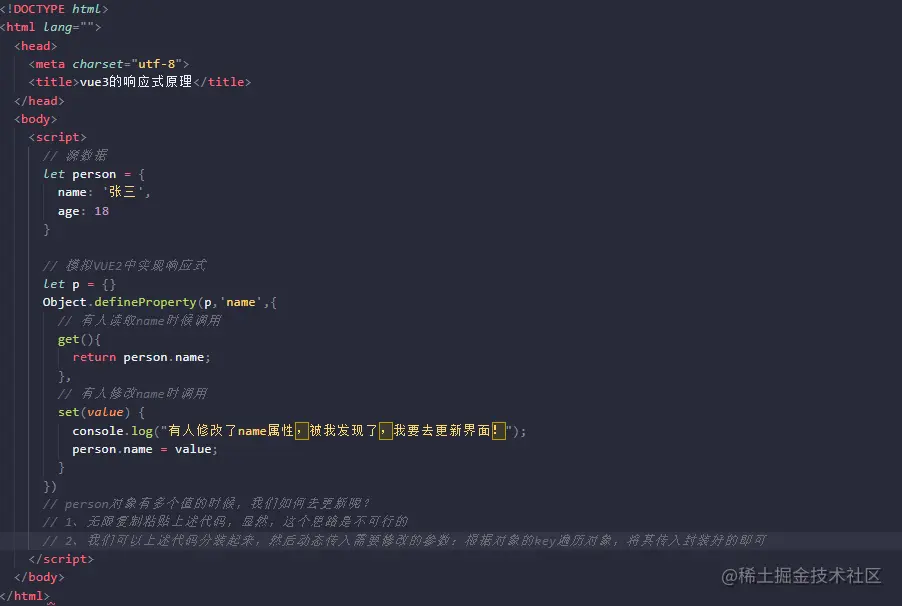Click the 'person.name = value;' assignment

point(145,449)
